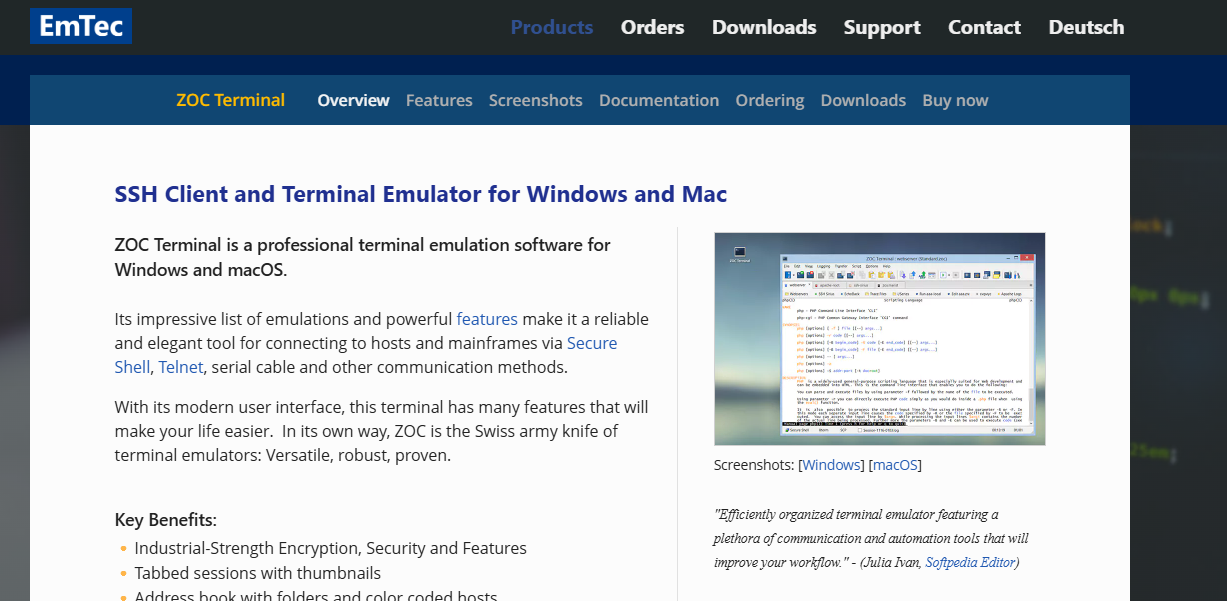1227x601 pixels.
Task: Enlarge the ZOC Terminal screenshot thumbnail
Action: click(879, 338)
